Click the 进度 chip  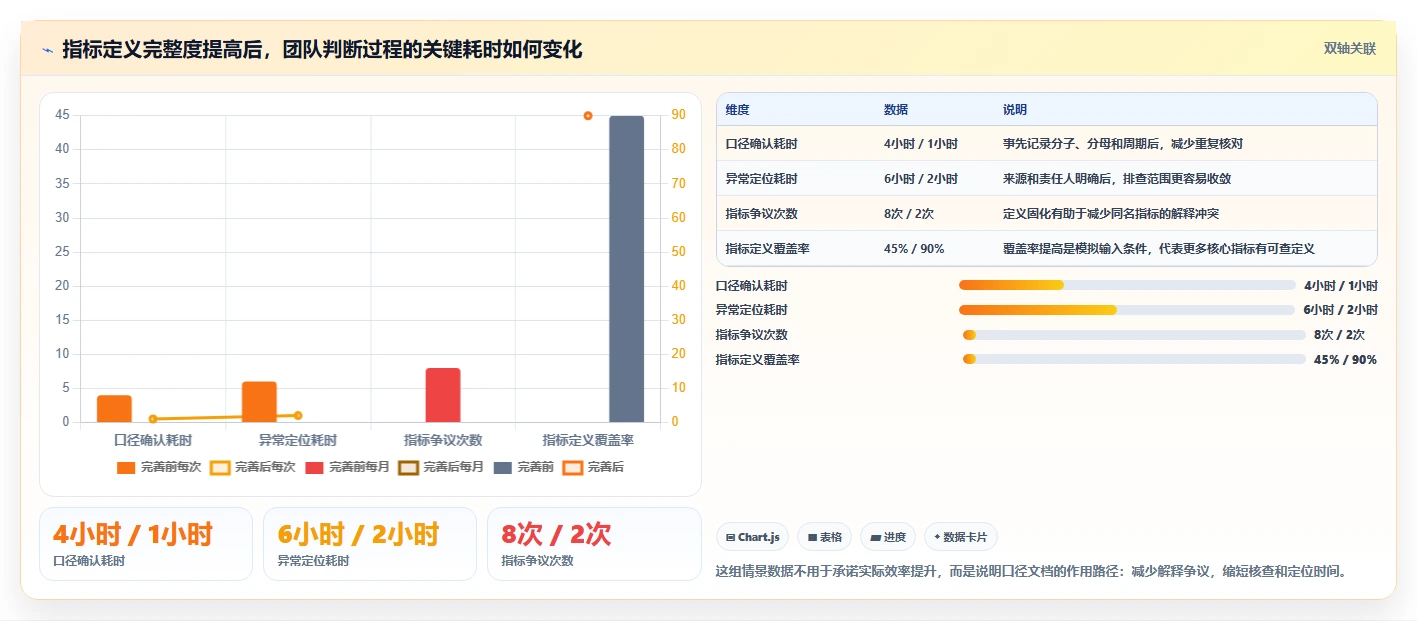click(x=888, y=537)
